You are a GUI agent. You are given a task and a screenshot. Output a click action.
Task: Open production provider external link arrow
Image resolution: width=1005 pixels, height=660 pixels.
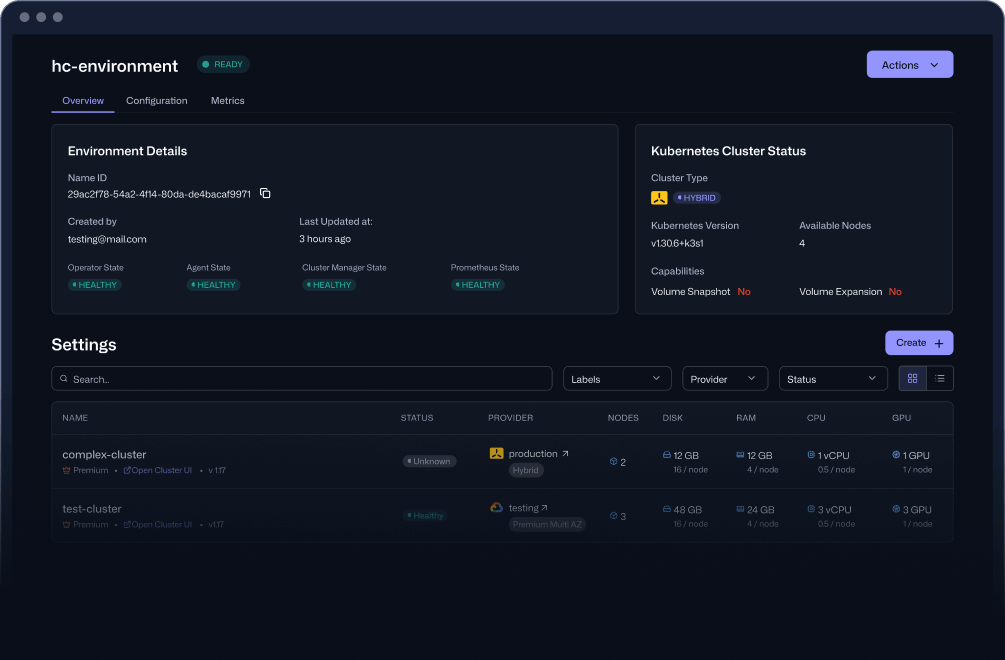click(565, 454)
